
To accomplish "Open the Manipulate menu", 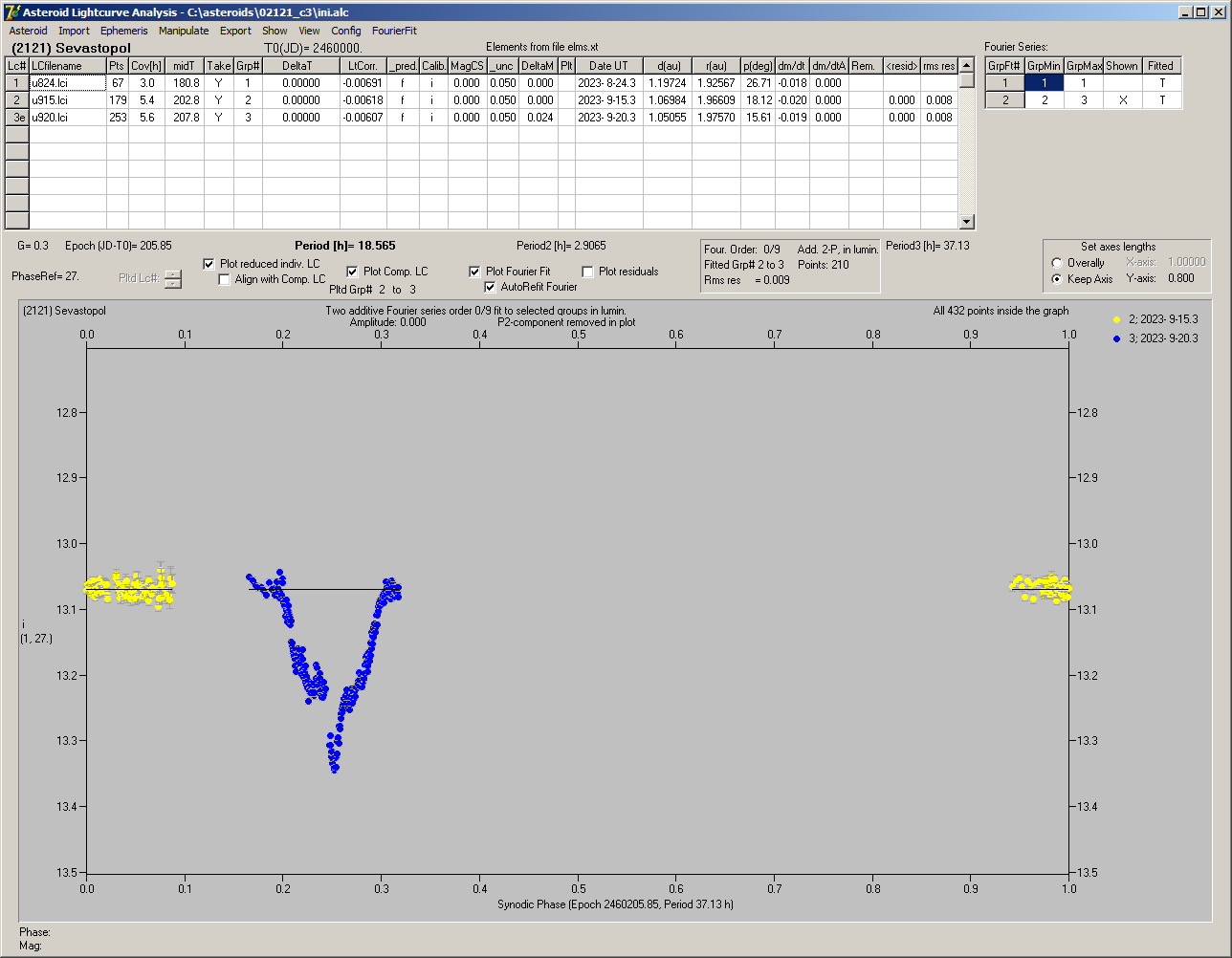I will pos(184,31).
